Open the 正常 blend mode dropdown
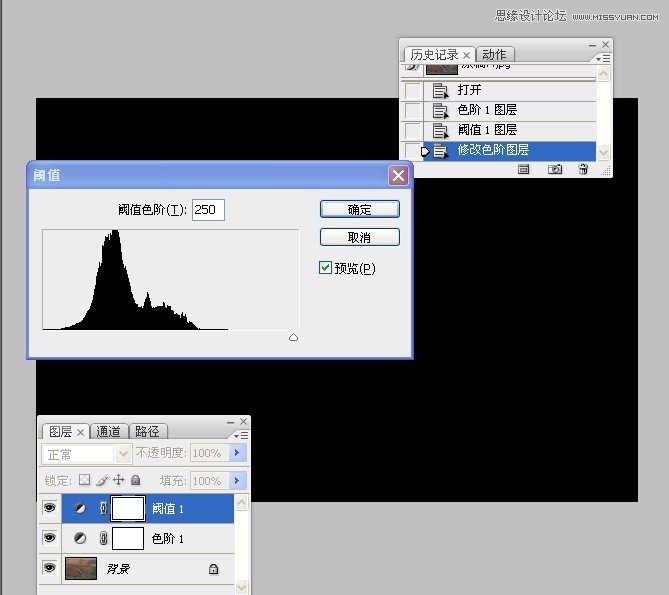669x595 pixels. click(123, 454)
